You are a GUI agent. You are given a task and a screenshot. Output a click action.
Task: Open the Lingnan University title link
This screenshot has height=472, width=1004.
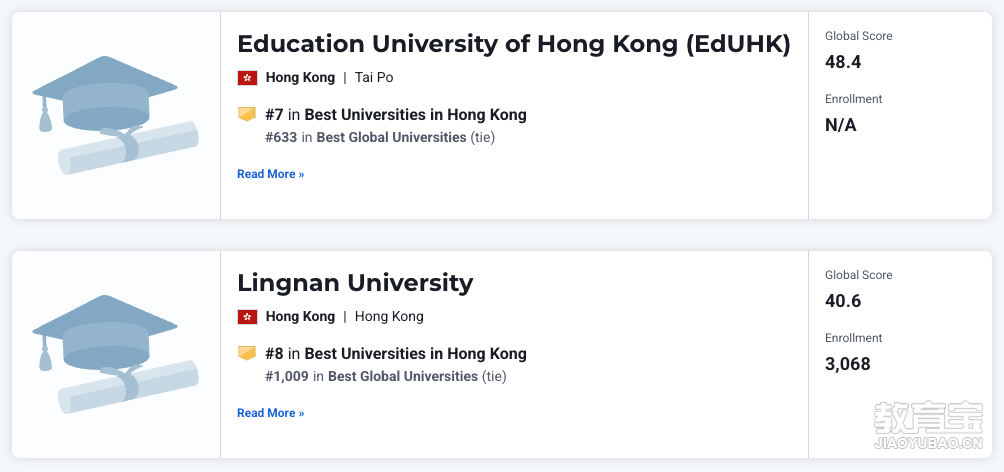click(355, 282)
